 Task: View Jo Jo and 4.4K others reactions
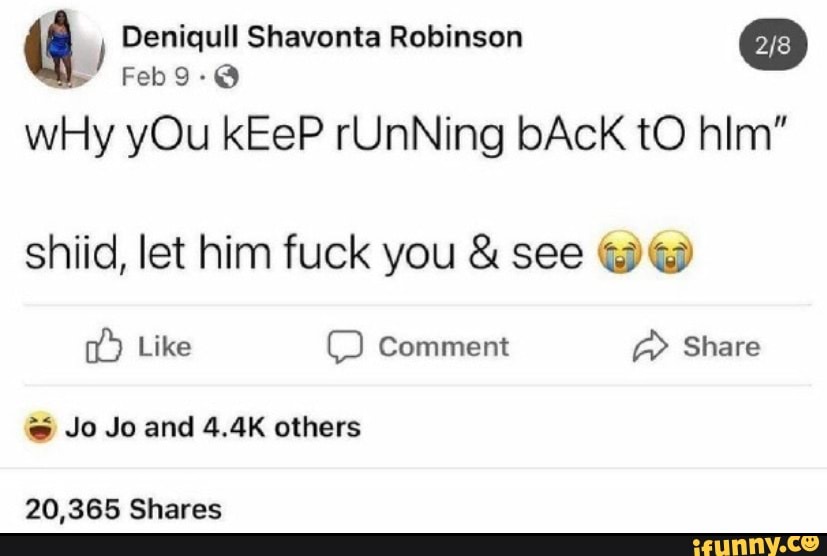coord(213,427)
